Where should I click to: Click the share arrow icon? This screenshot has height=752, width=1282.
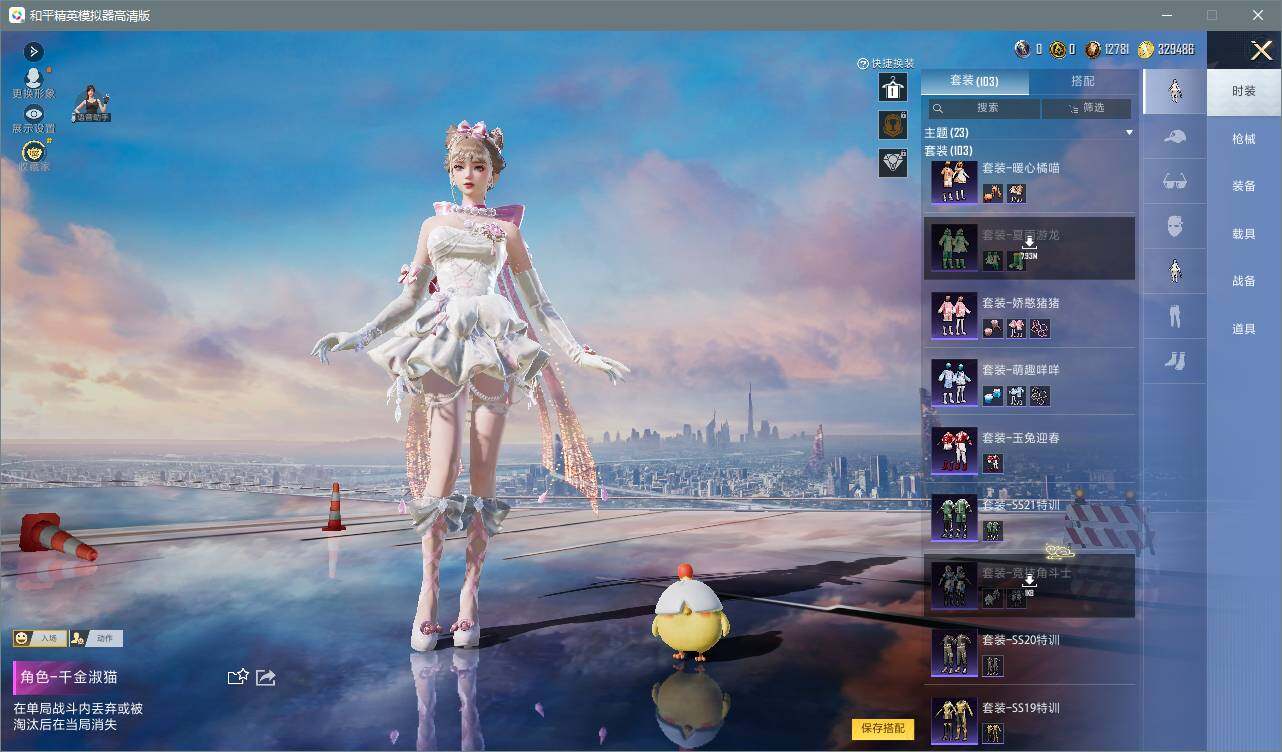pos(266,677)
